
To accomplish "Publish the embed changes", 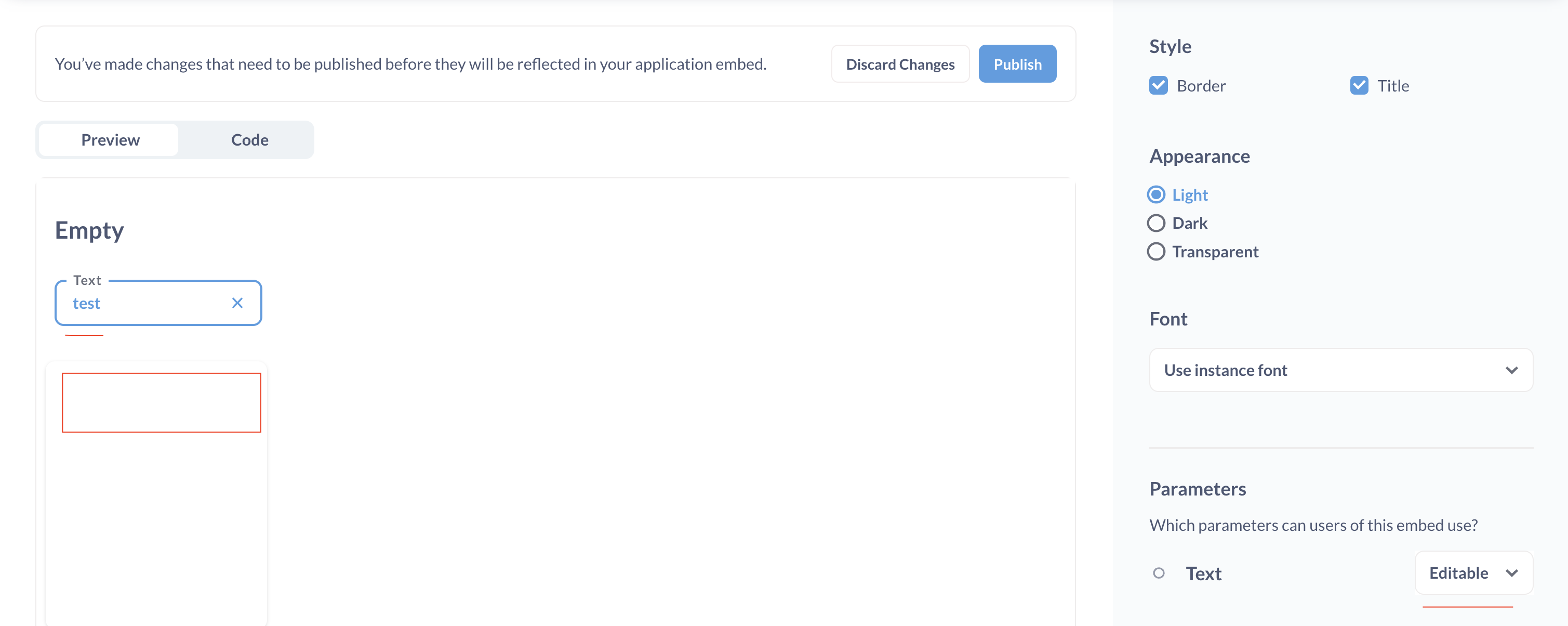I will (x=1017, y=63).
